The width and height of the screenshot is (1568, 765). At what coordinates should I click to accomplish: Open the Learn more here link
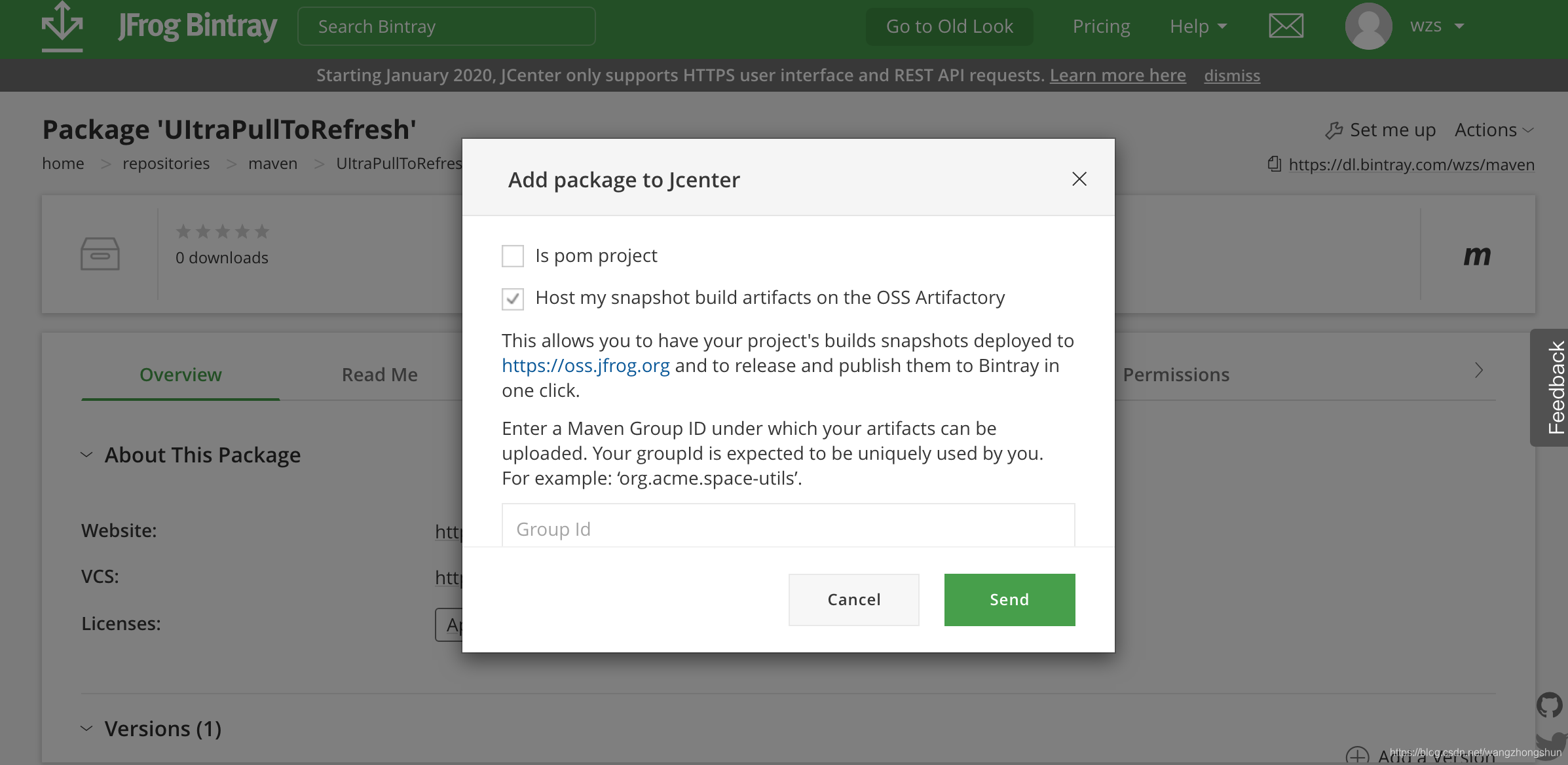(x=1117, y=75)
